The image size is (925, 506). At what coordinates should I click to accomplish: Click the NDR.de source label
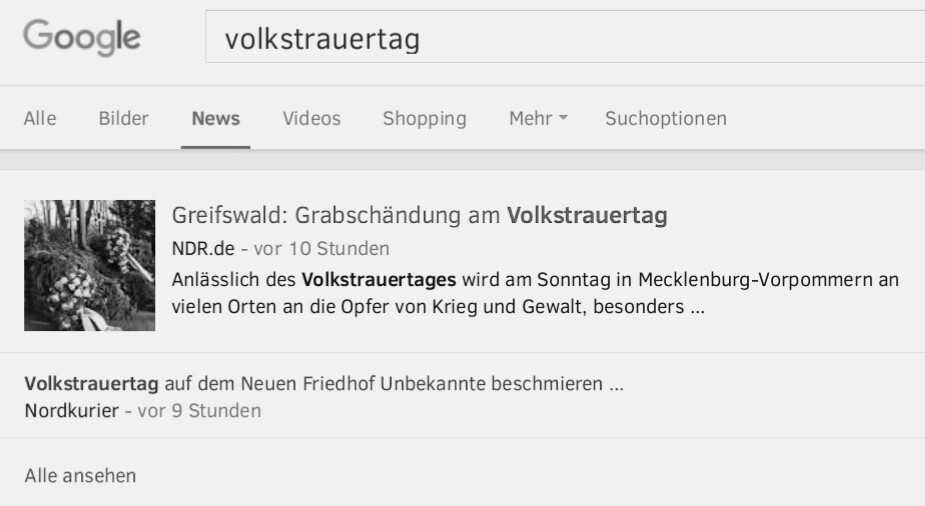pos(203,248)
